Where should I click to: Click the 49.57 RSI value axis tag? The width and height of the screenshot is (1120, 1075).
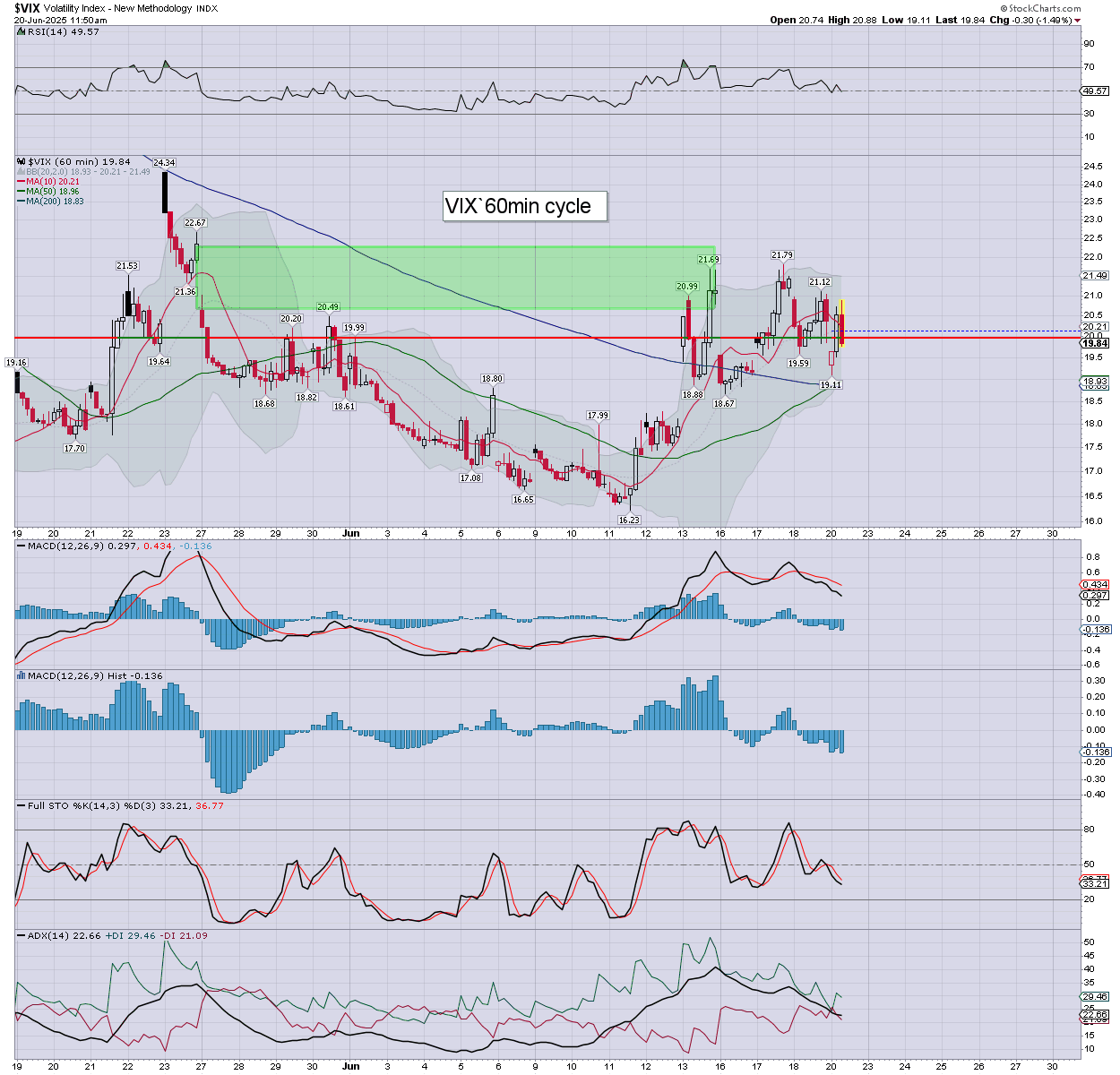(1095, 90)
